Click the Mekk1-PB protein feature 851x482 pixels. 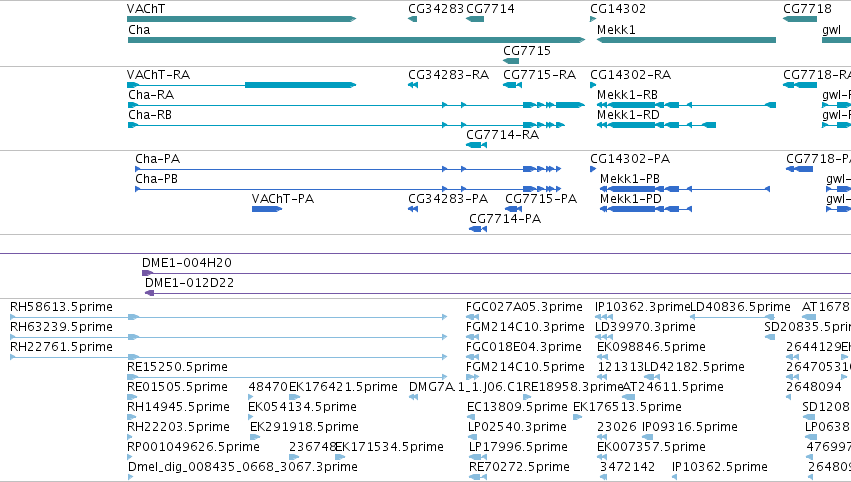coord(685,189)
